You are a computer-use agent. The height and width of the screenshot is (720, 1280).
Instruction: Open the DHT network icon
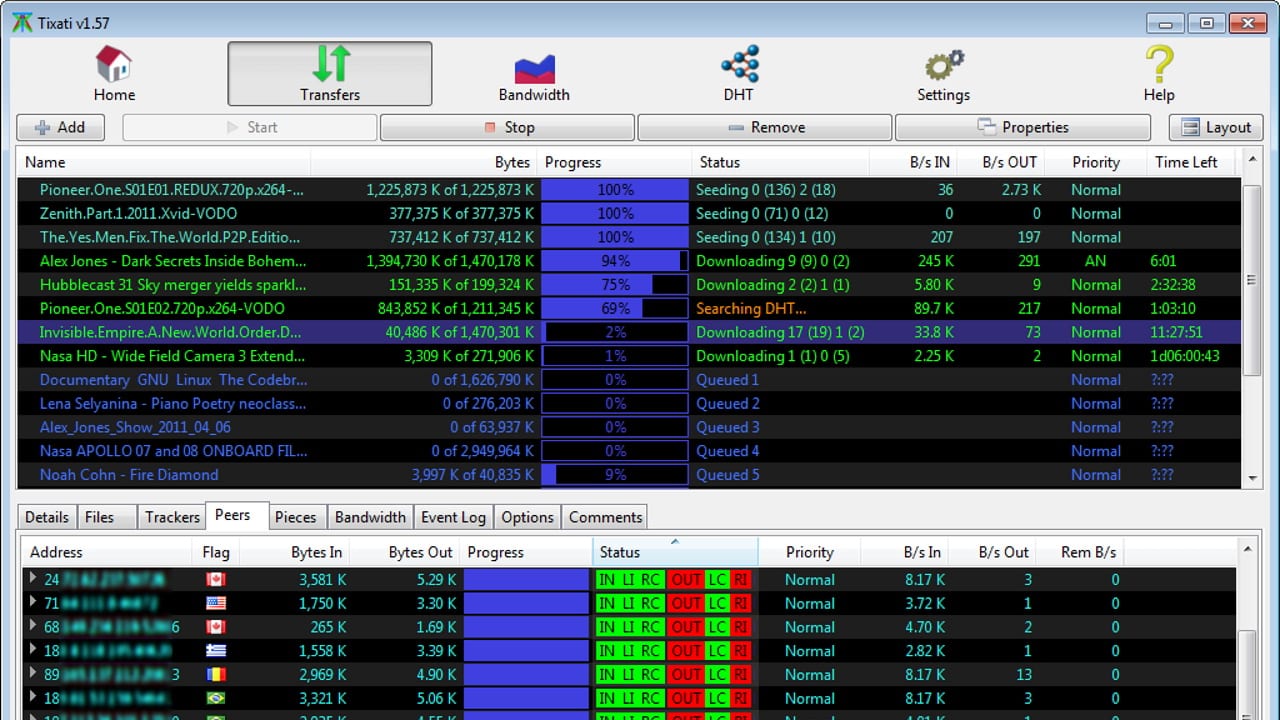[739, 64]
